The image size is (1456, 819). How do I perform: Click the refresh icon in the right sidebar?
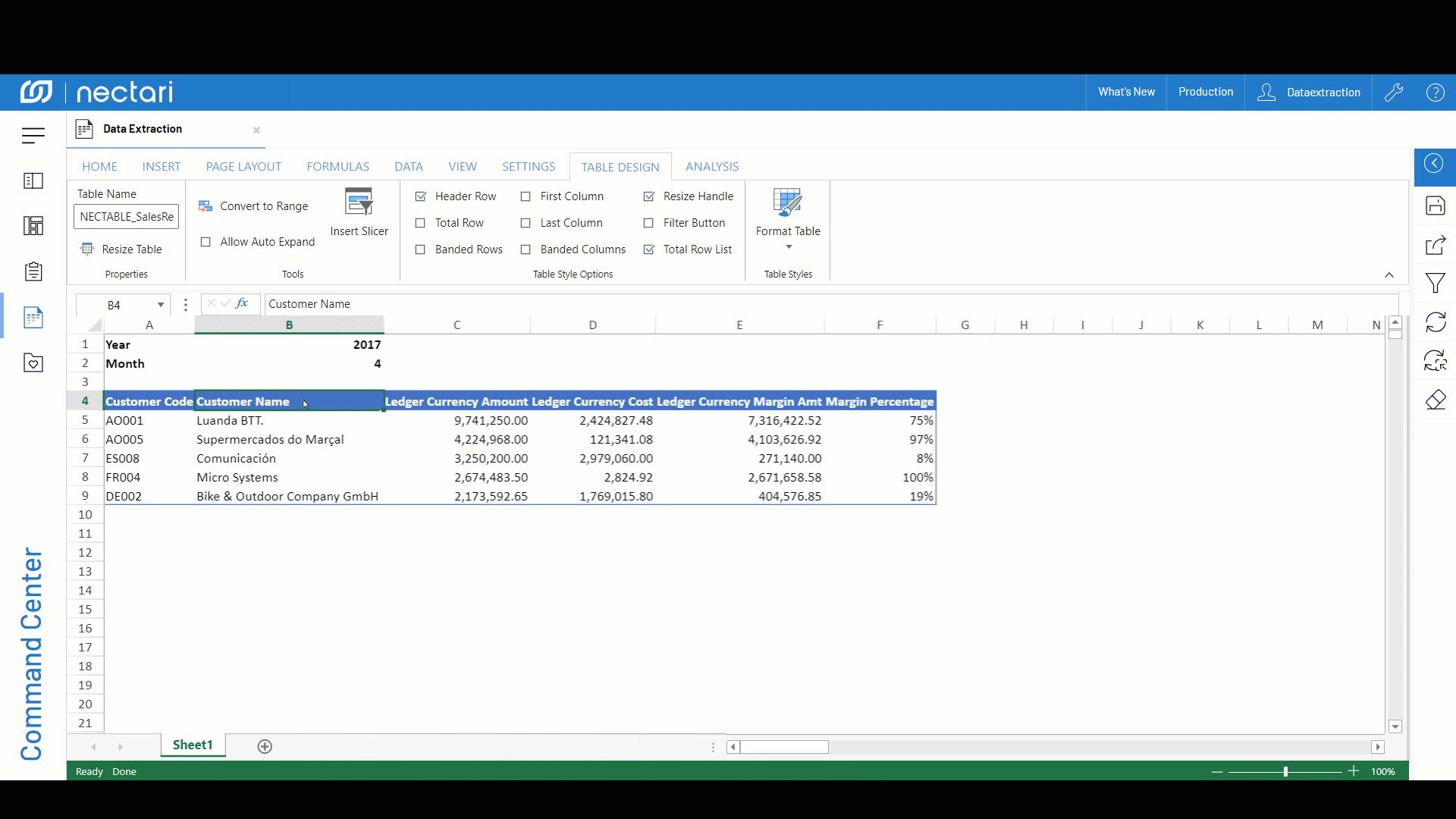pyautogui.click(x=1436, y=322)
